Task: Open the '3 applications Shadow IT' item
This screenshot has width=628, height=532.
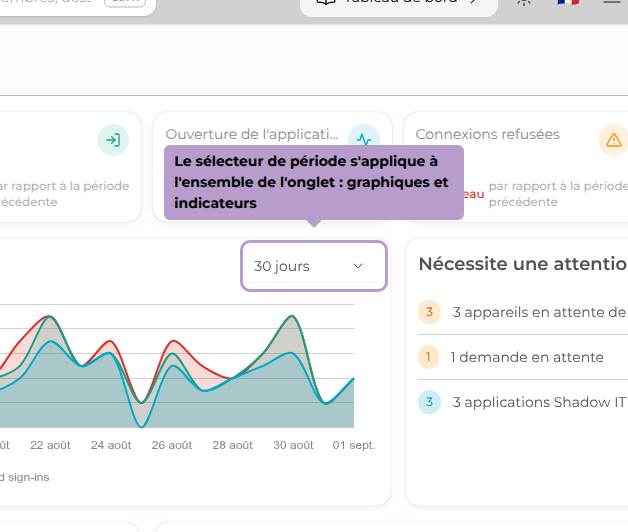Action: [523, 402]
